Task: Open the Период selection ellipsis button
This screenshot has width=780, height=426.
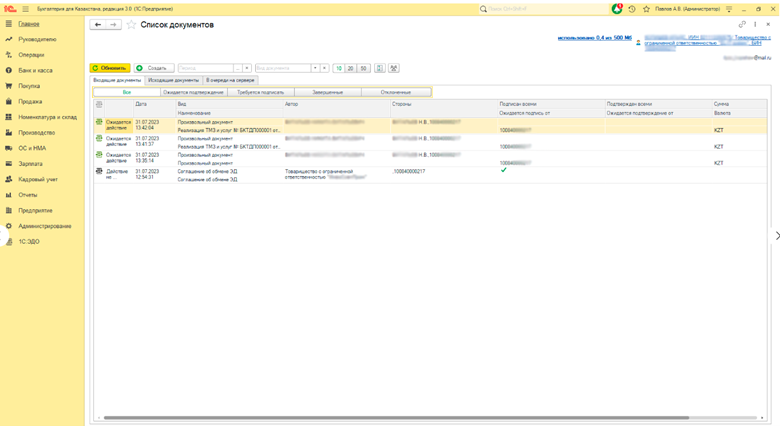Action: coord(238,68)
